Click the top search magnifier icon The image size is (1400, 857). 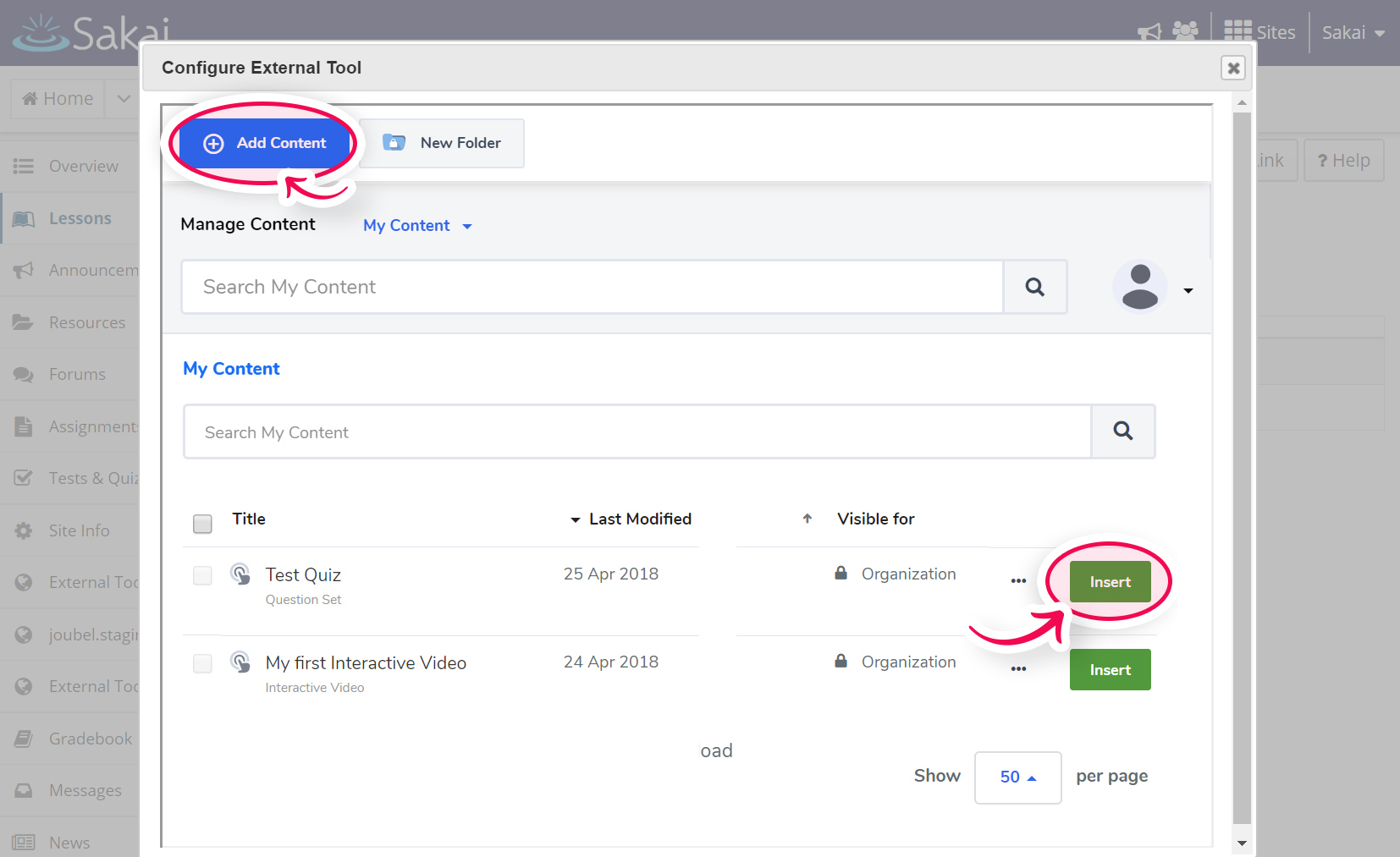click(x=1034, y=287)
